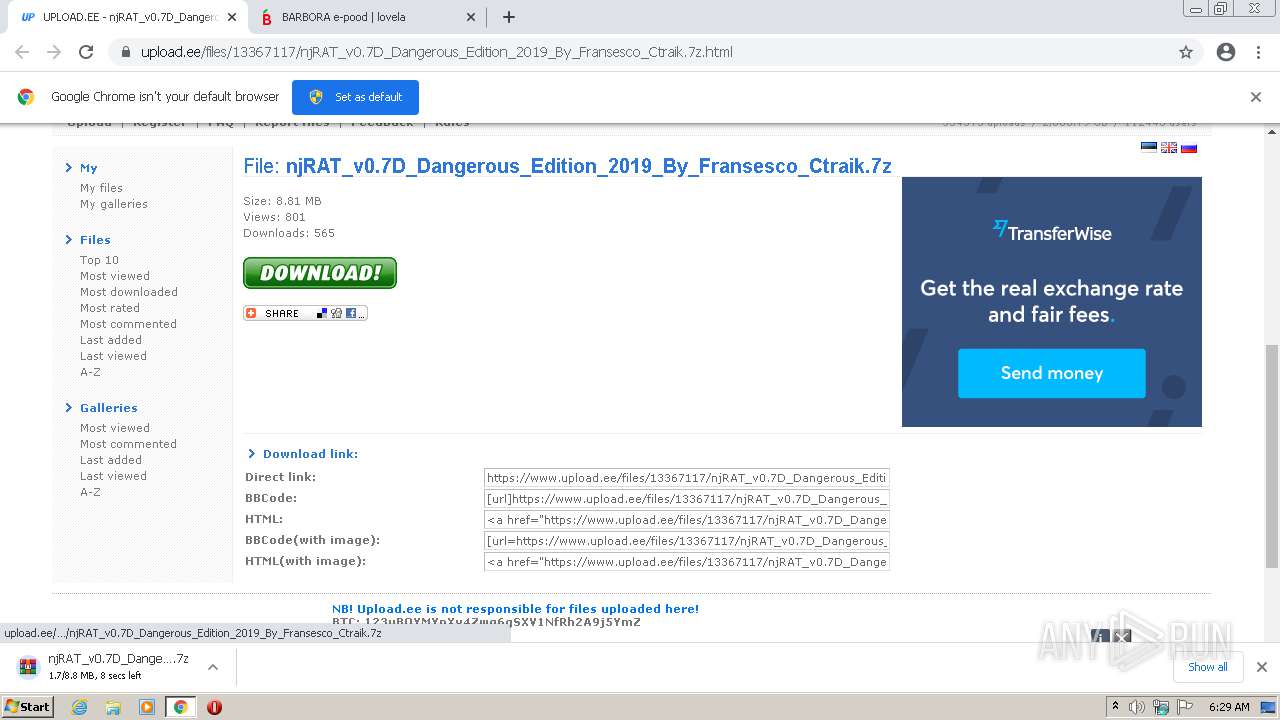The height and width of the screenshot is (720, 1280).
Task: Open the media player taskbar icon
Action: tap(147, 707)
